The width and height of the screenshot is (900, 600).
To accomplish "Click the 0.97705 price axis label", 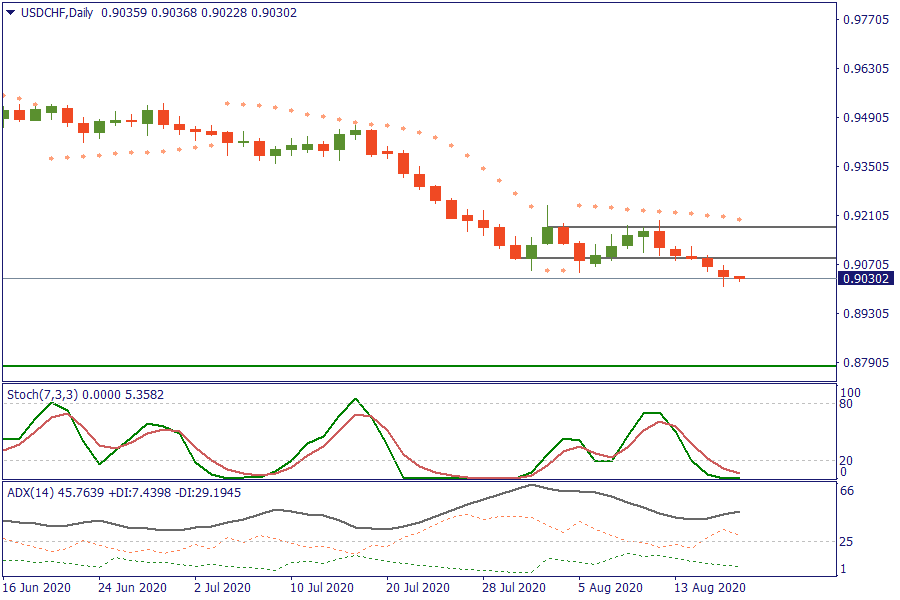I will click(866, 20).
